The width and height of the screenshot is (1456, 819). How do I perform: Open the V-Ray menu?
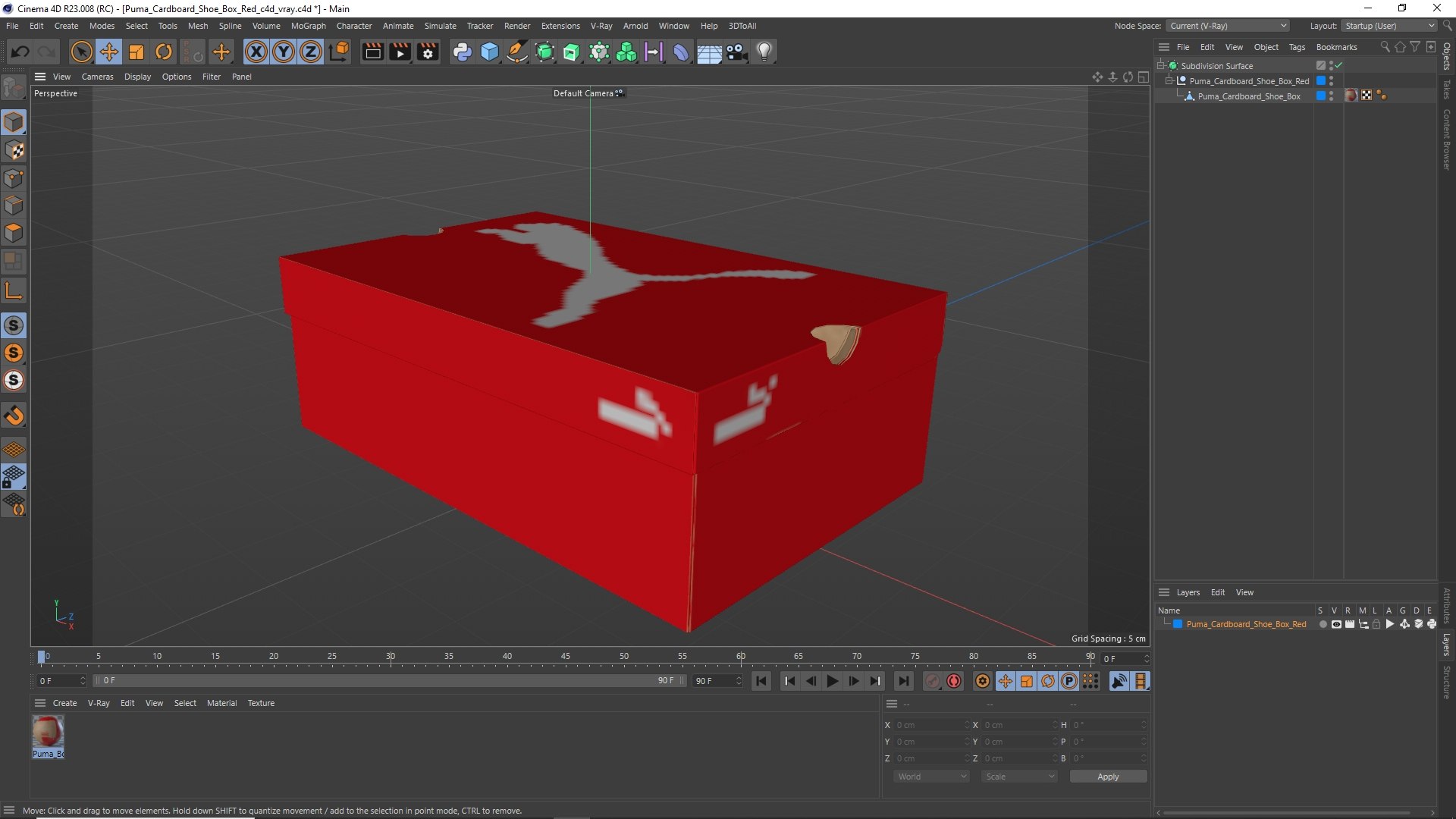601,26
